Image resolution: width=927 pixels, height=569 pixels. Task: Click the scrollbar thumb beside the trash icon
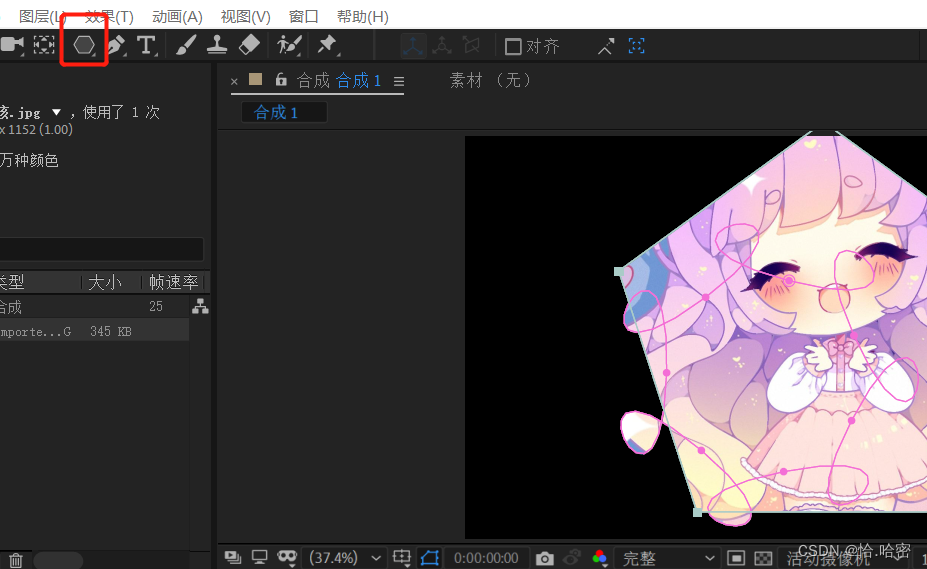tap(58, 560)
